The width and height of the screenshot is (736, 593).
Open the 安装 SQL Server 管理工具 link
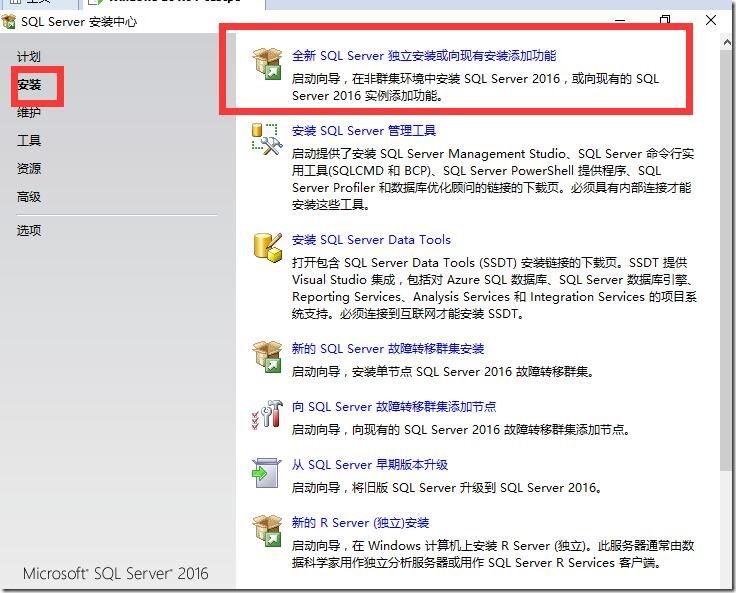click(x=364, y=131)
